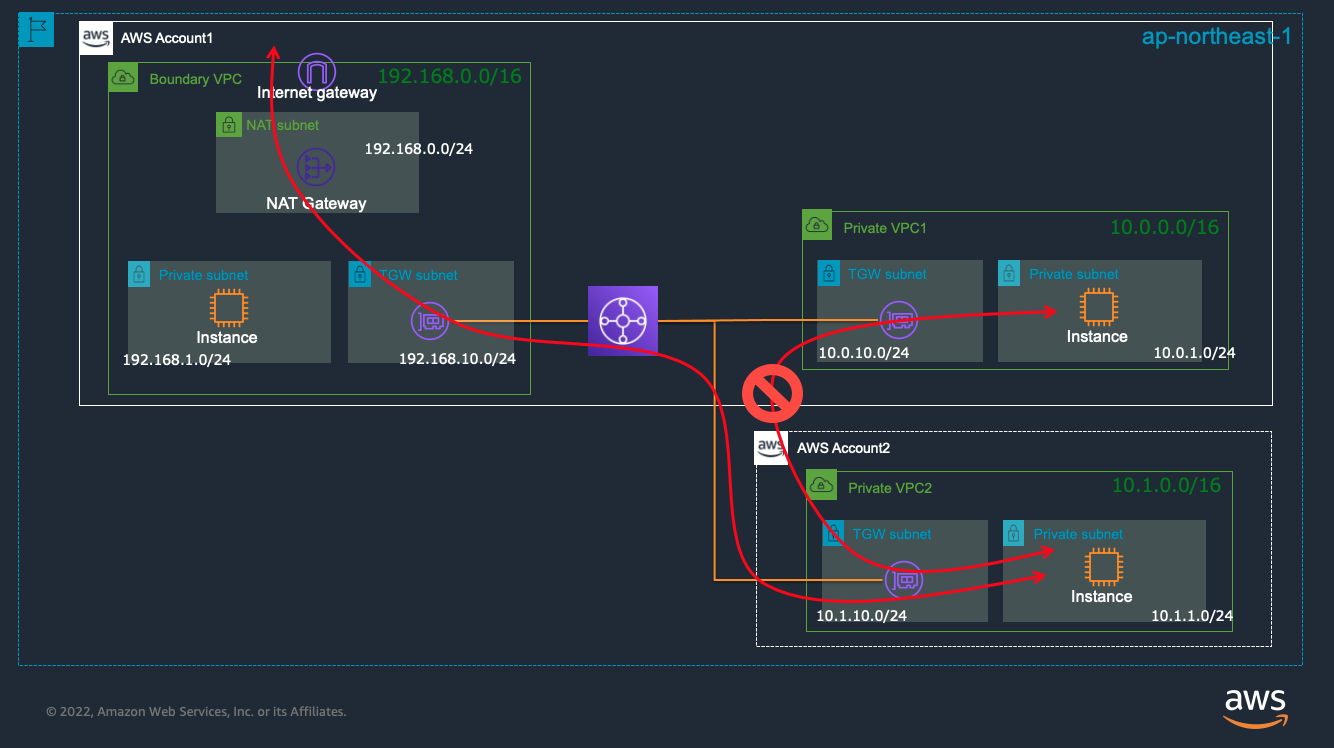Click the Transit Gateway hub icon

click(623, 321)
